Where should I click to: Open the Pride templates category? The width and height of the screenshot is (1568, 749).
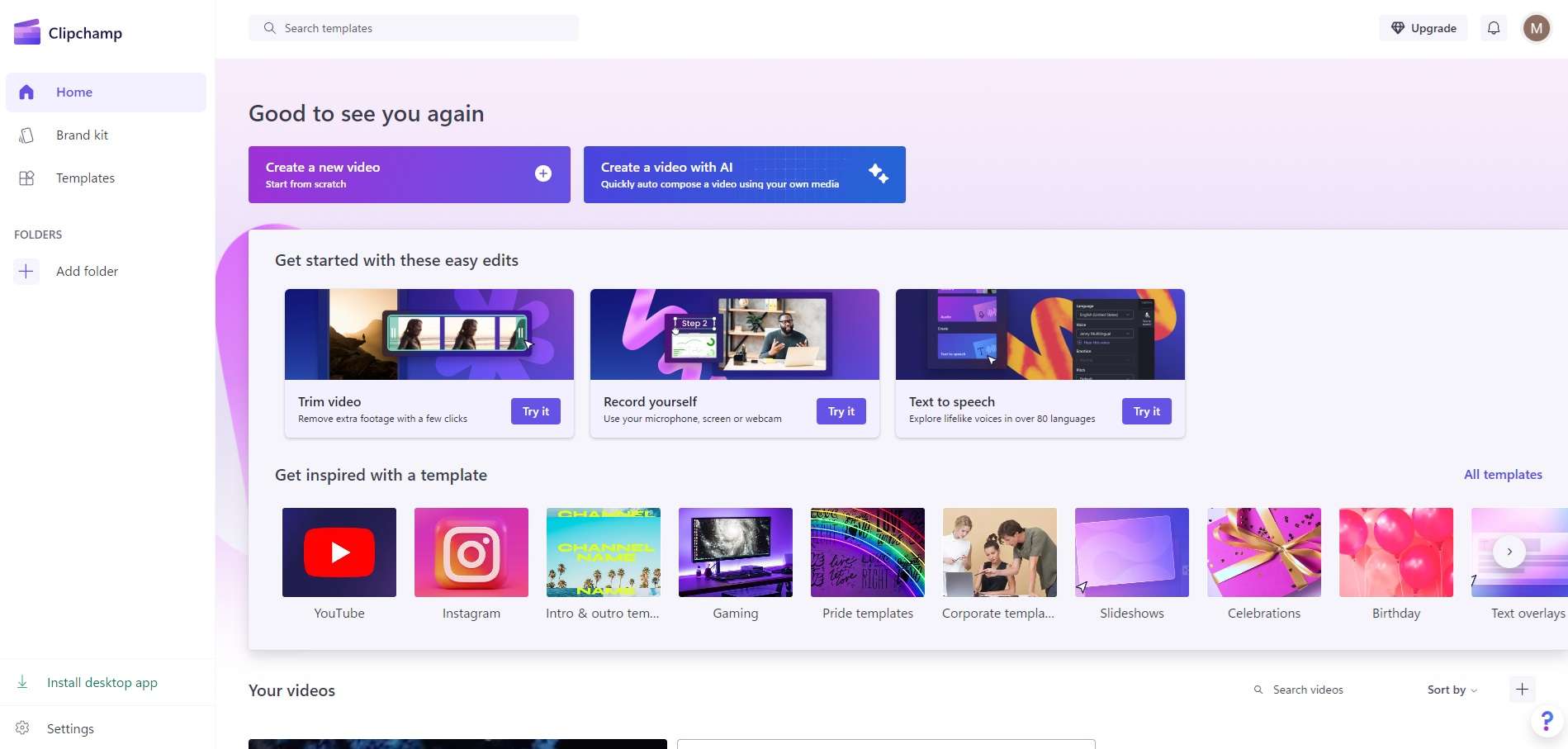tap(868, 552)
